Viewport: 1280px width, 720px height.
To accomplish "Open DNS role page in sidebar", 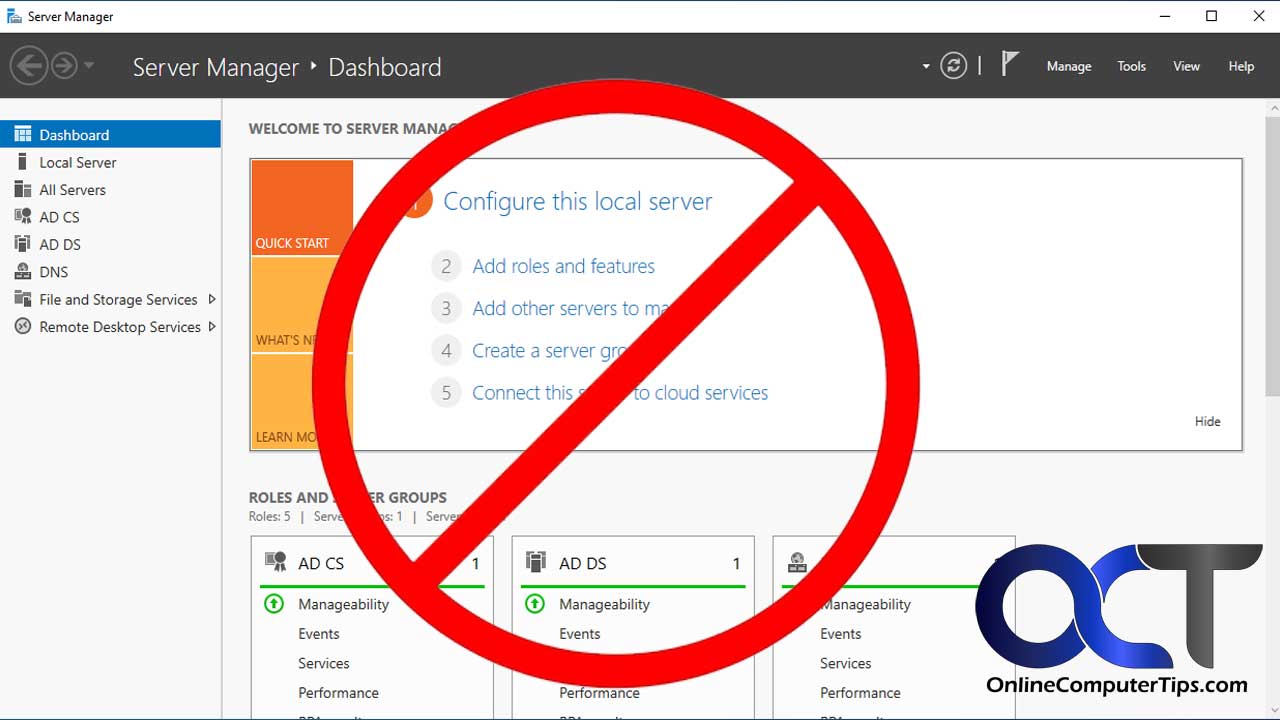I will coord(54,271).
